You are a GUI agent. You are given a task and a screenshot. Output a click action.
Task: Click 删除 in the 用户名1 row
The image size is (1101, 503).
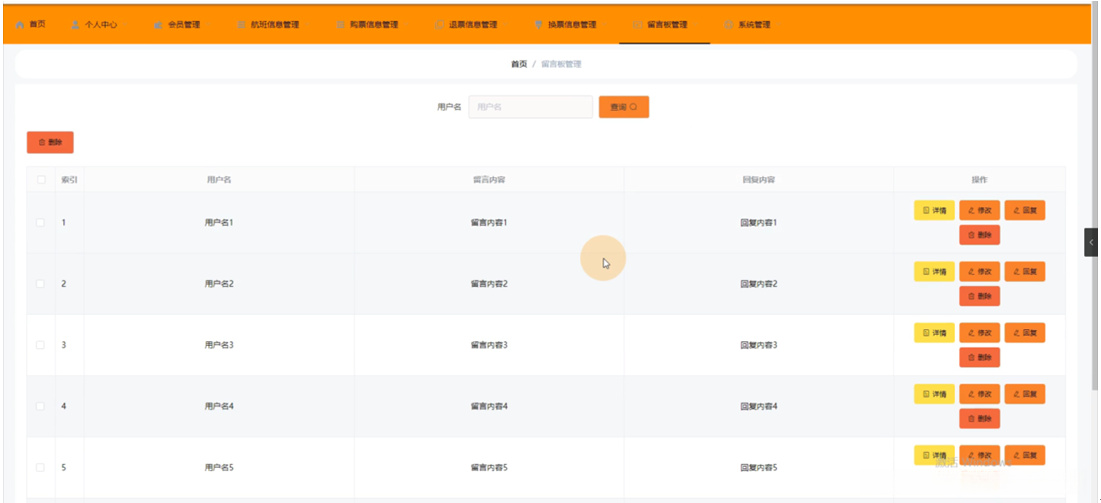[x=980, y=235]
